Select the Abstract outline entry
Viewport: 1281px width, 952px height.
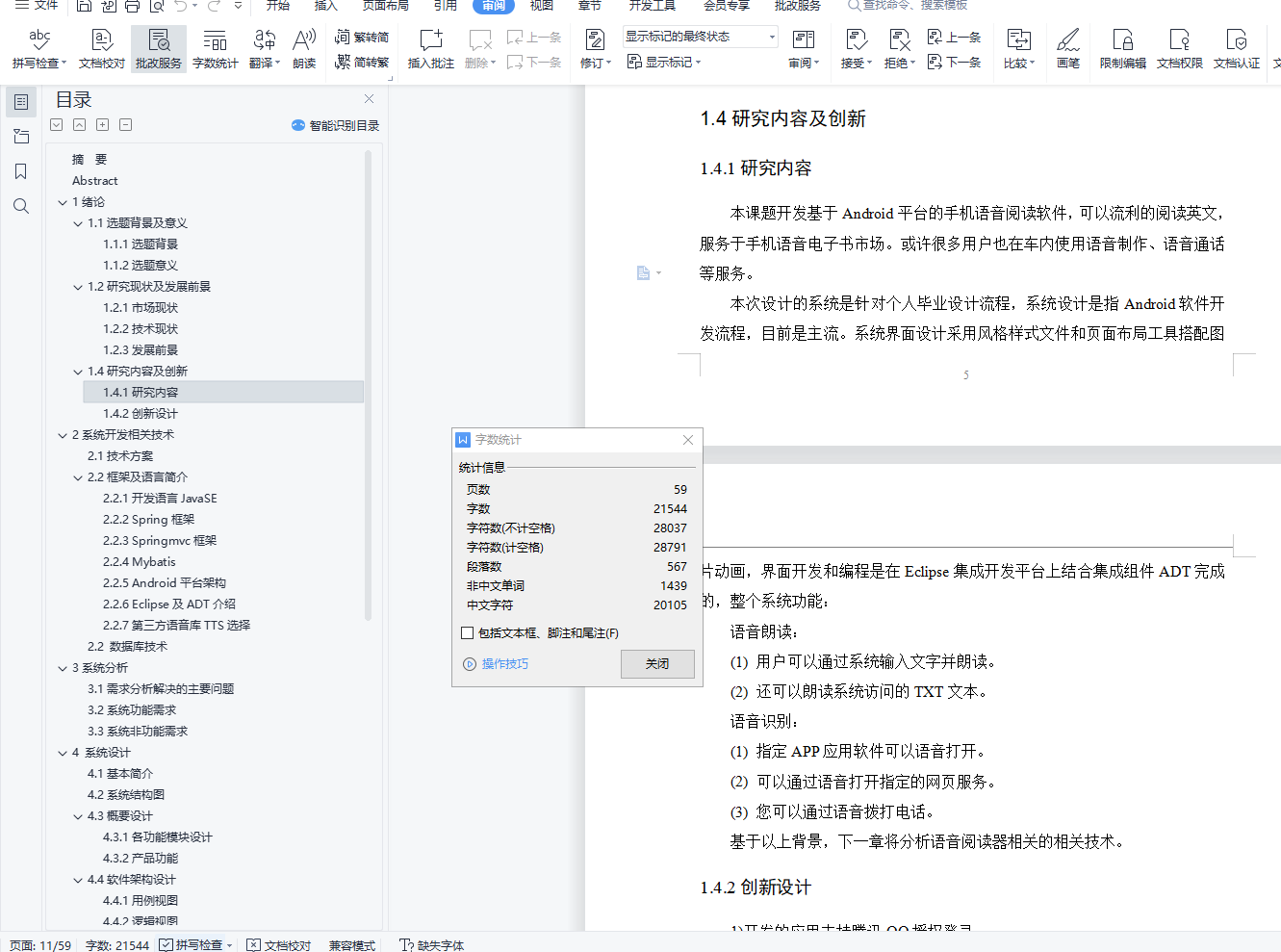[95, 181]
